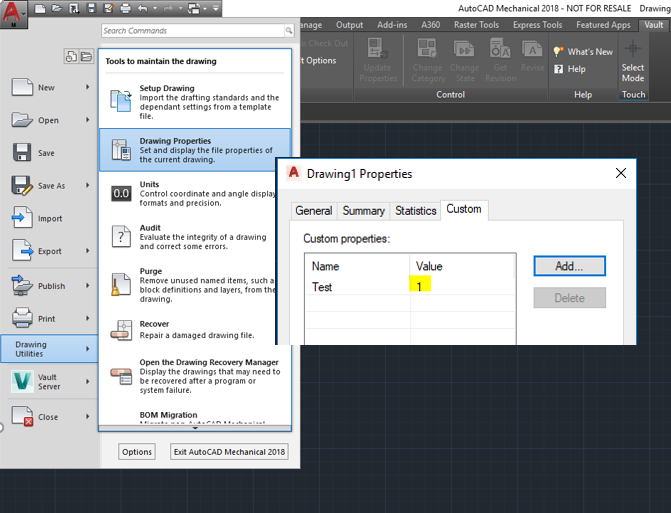
Task: Choose Audit from the tools list
Action: pyautogui.click(x=188, y=237)
